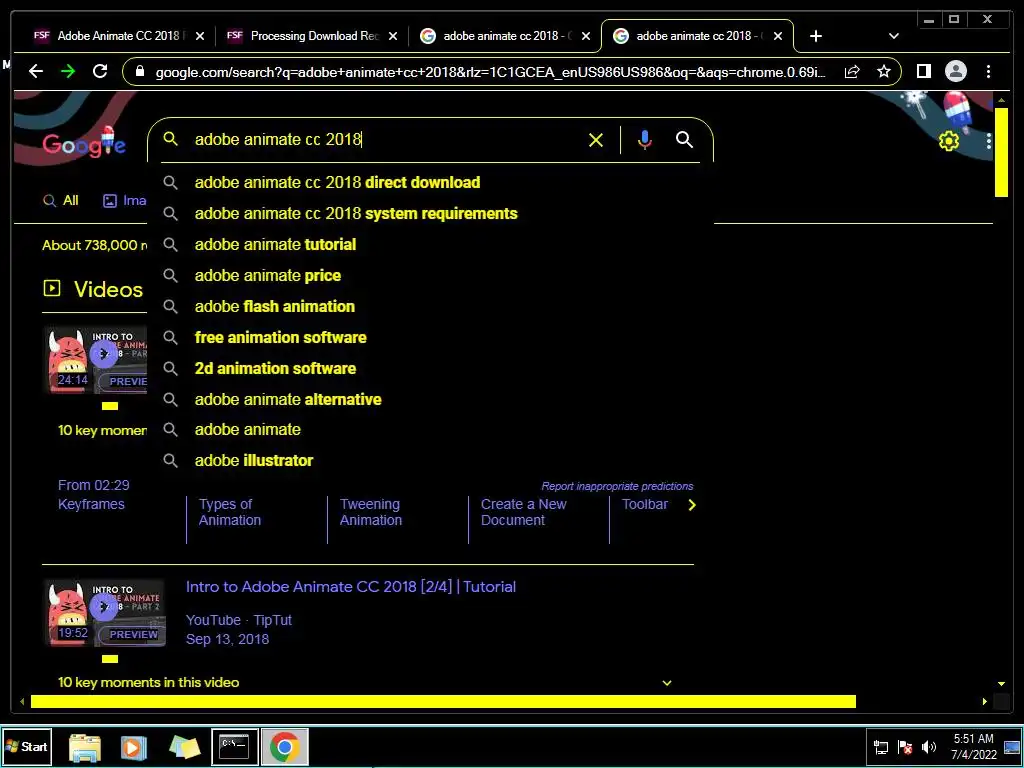The image size is (1024, 768).
Task: Open Windows Media Player from taskbar
Action: point(134,747)
